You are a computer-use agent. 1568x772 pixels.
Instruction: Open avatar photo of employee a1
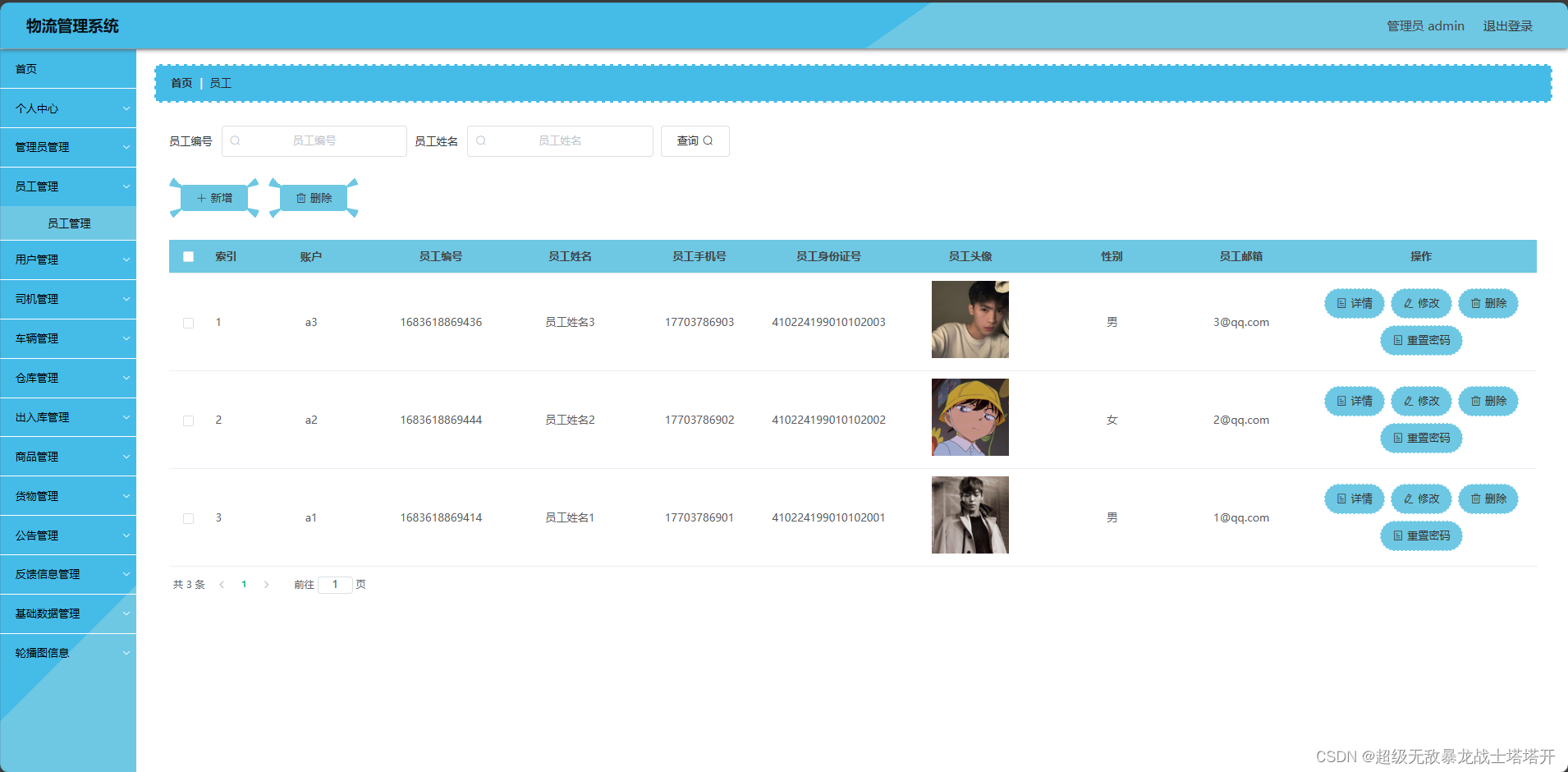[x=970, y=515]
